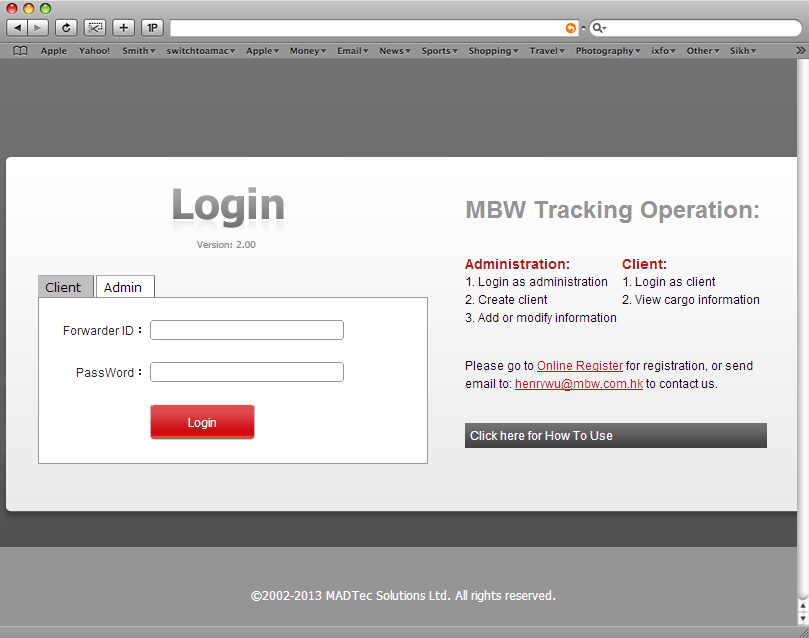Reload the page with the refresh icon
Image resolution: width=809 pixels, height=638 pixels.
(x=66, y=27)
